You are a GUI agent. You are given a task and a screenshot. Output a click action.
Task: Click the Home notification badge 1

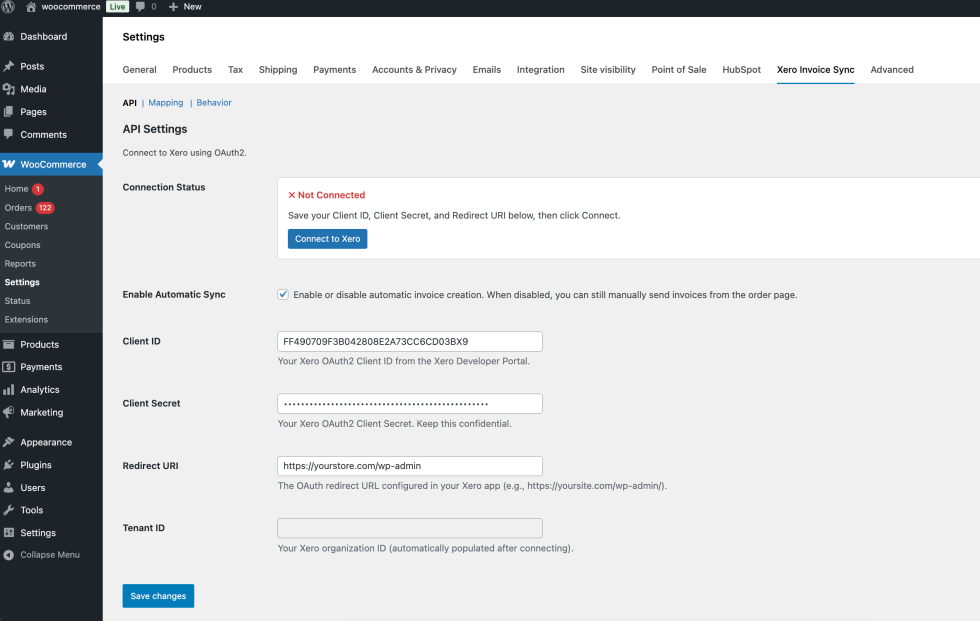click(x=38, y=189)
